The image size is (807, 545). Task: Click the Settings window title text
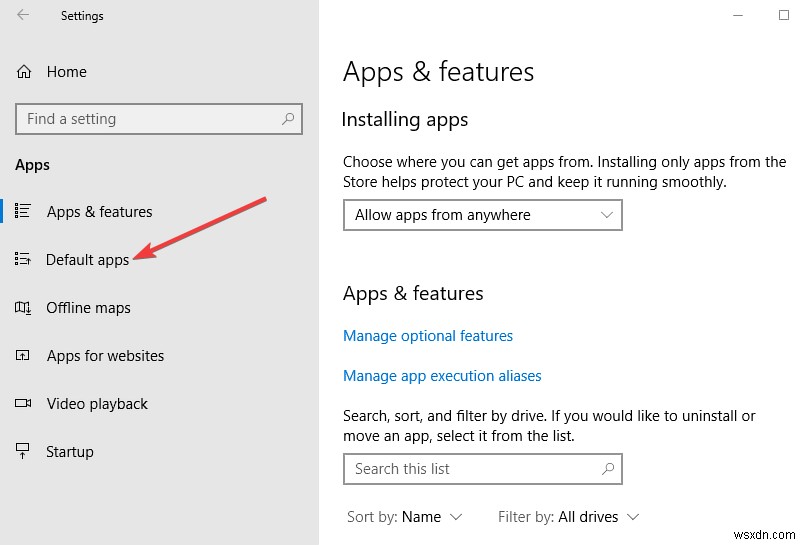coord(82,16)
